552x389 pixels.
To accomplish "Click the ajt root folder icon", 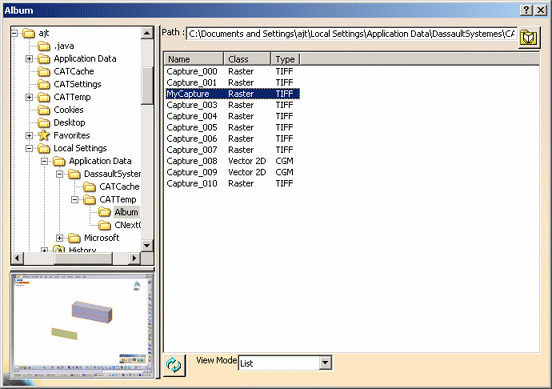I will pyautogui.click(x=29, y=33).
